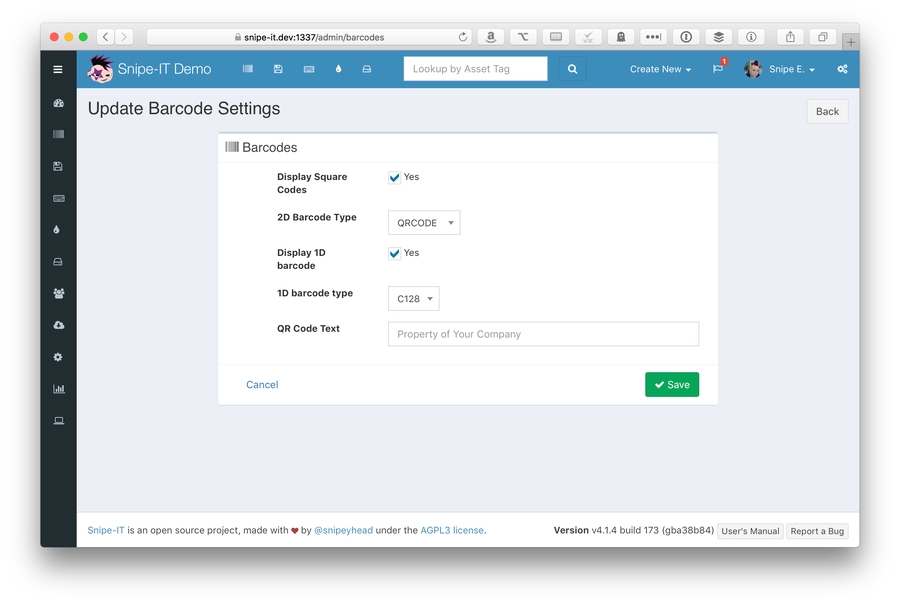Open People icon in sidebar

tap(58, 293)
